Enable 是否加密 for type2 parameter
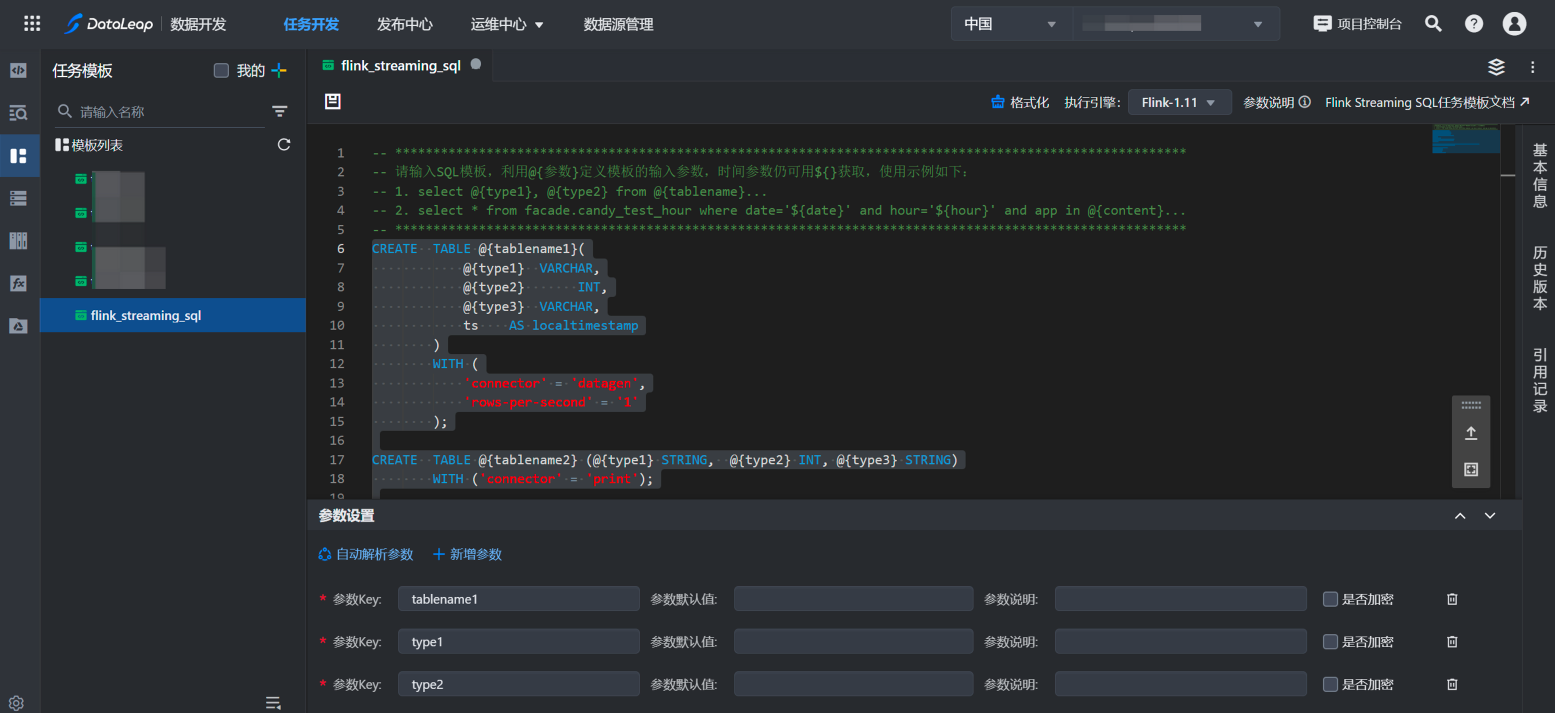Screen dimensions: 1555x713 pyautogui.click(x=1330, y=685)
